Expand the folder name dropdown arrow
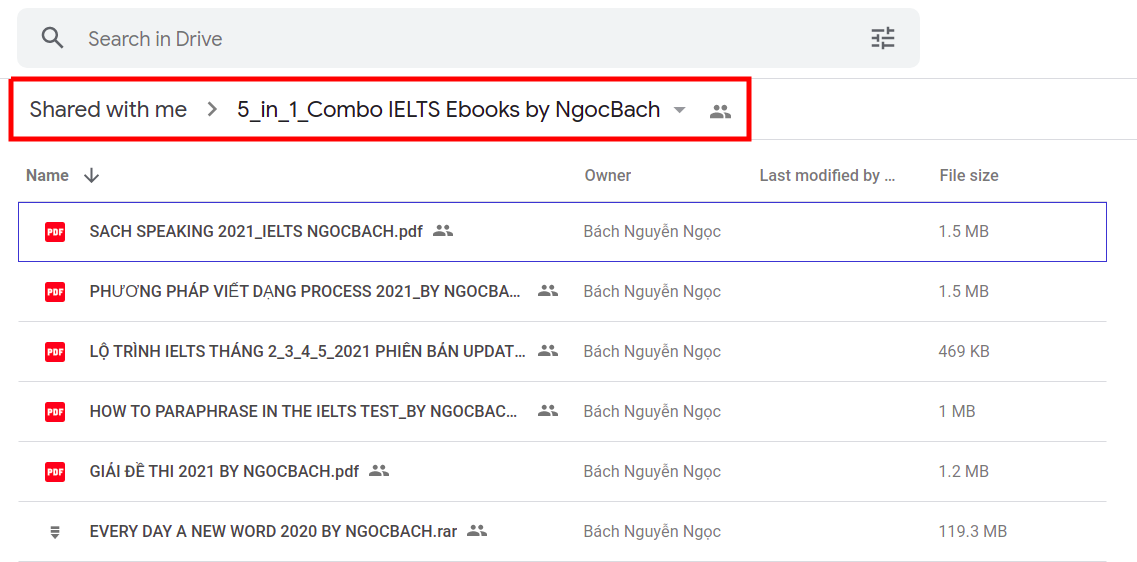 click(679, 110)
